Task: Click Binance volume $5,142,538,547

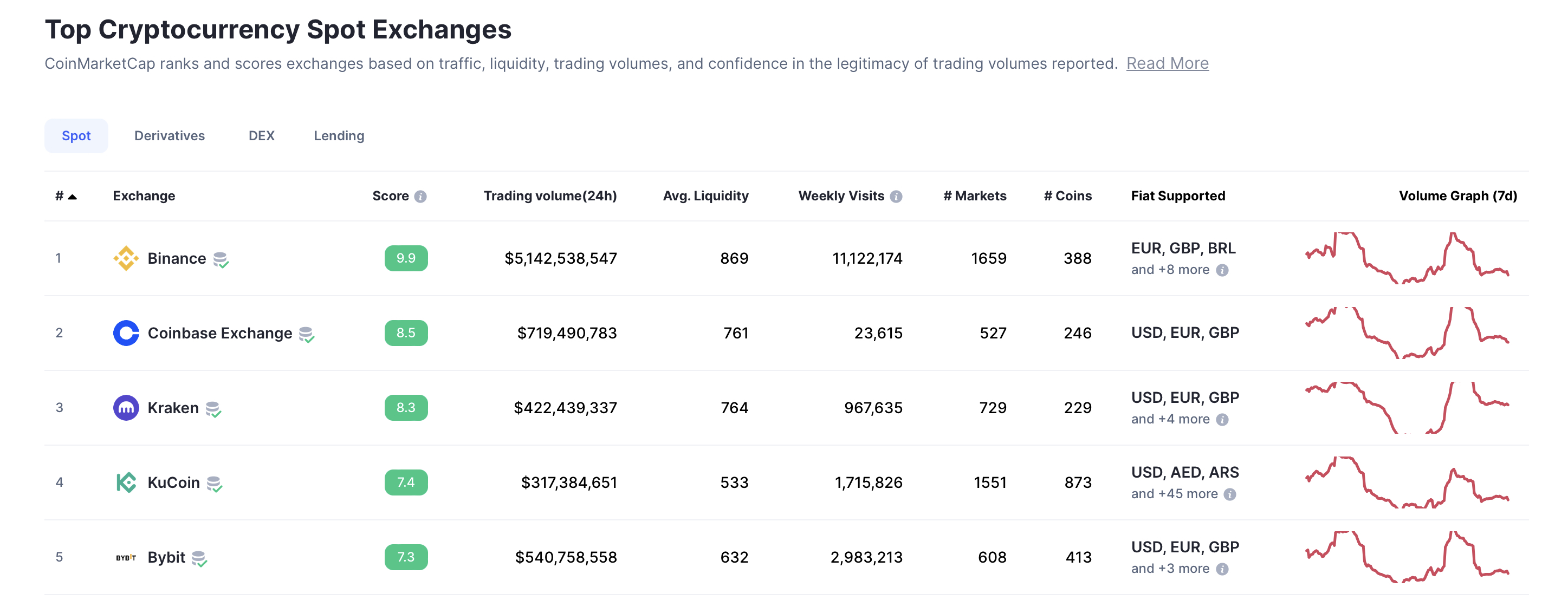Action: [x=561, y=259]
